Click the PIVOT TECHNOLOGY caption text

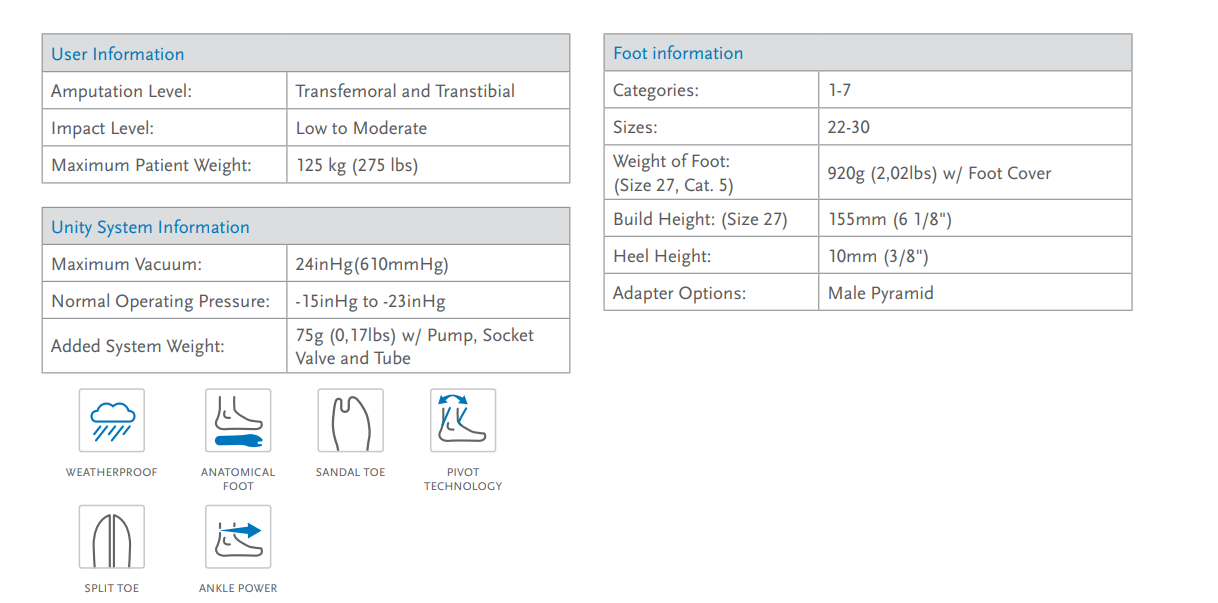click(463, 479)
